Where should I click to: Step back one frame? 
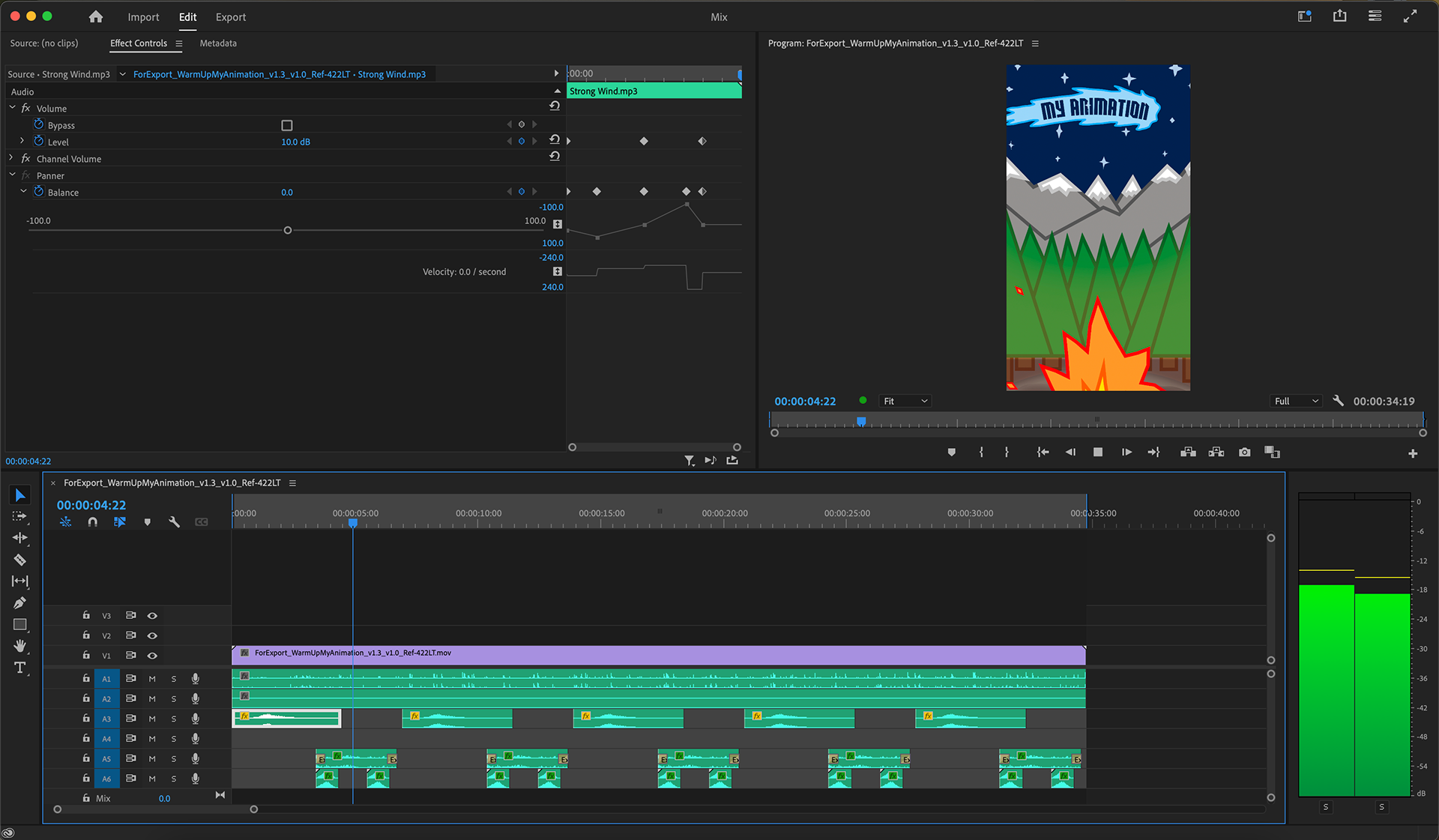coord(1070,453)
